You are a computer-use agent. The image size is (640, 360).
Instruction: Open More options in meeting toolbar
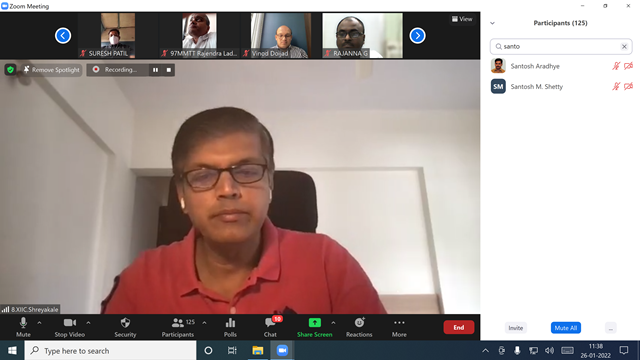click(399, 327)
